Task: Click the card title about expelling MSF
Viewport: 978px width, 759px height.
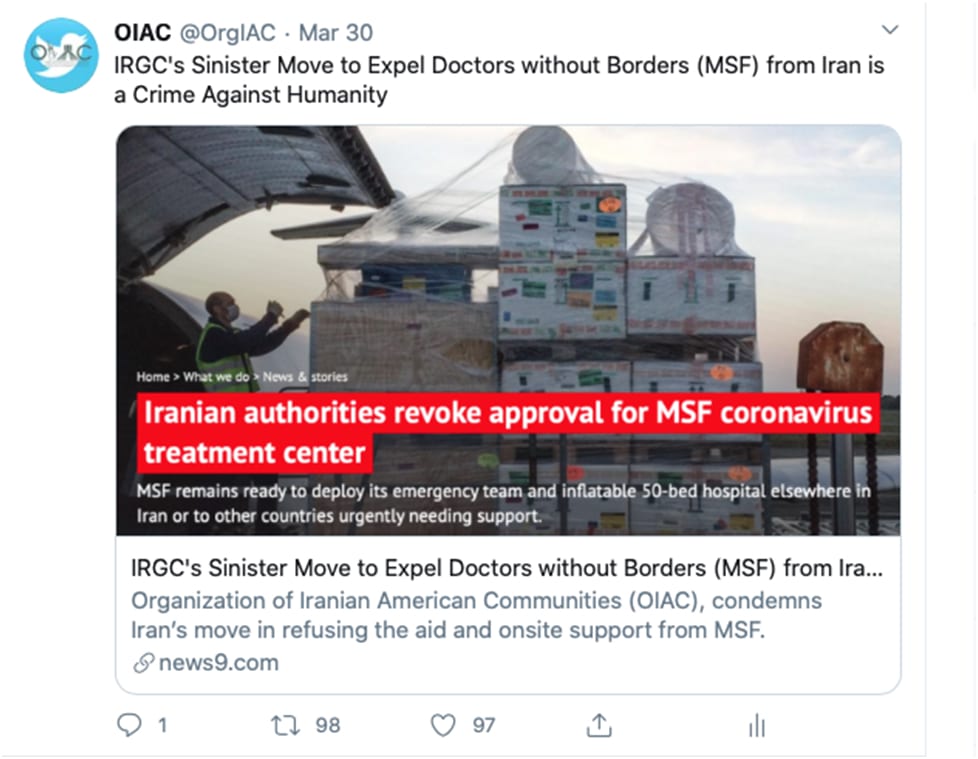Action: 507,569
